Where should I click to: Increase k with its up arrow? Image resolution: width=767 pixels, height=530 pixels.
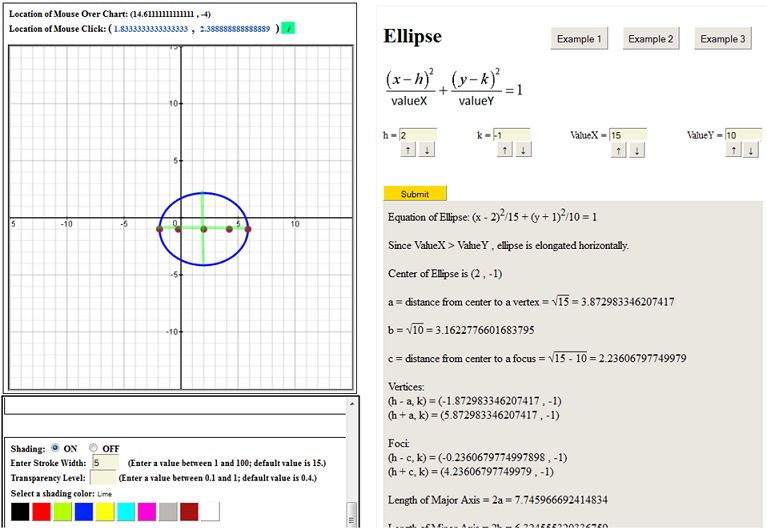coord(505,150)
